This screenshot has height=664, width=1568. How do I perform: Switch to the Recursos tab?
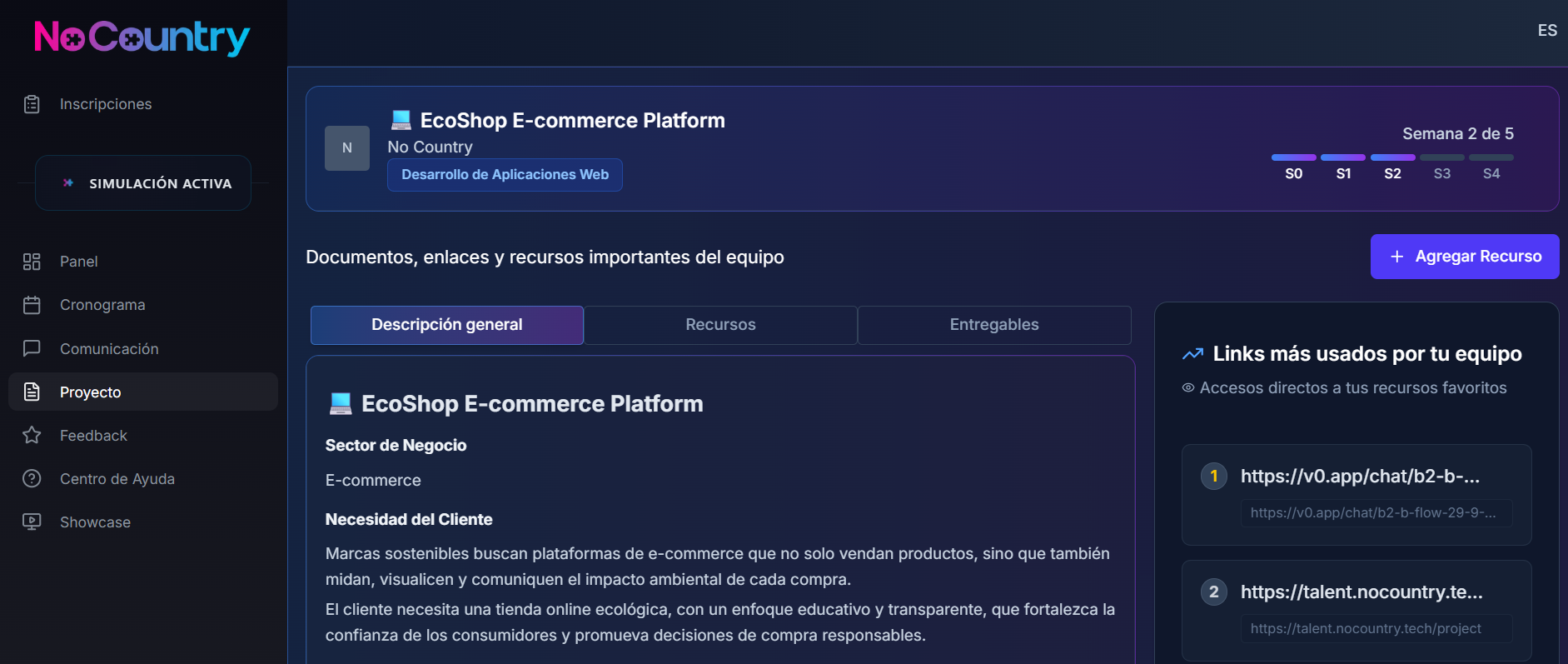coord(720,325)
